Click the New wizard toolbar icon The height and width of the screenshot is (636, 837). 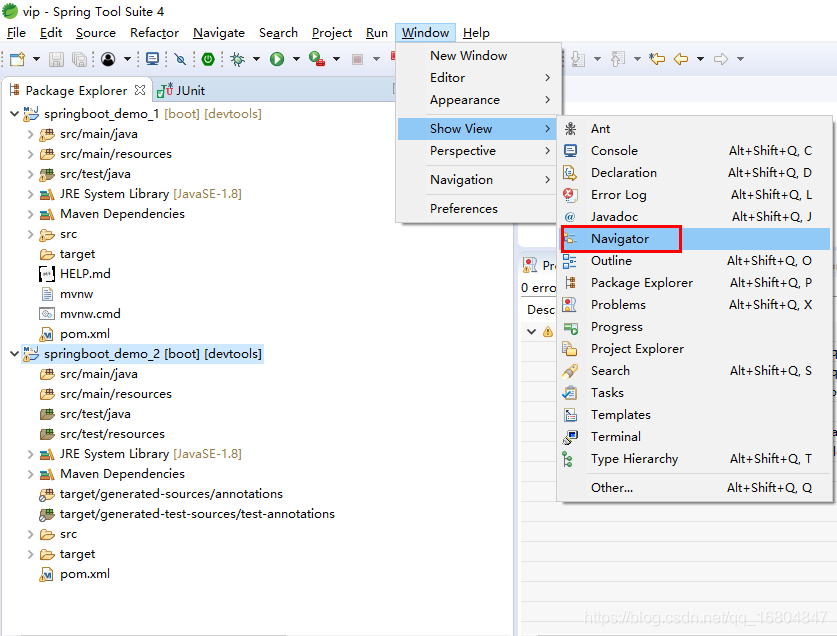point(17,59)
